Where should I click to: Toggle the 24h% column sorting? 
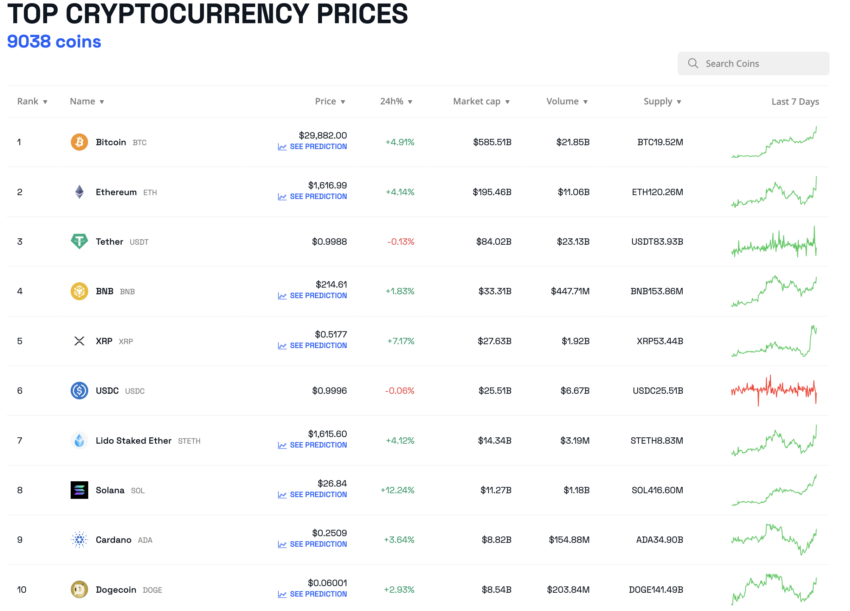[x=396, y=101]
